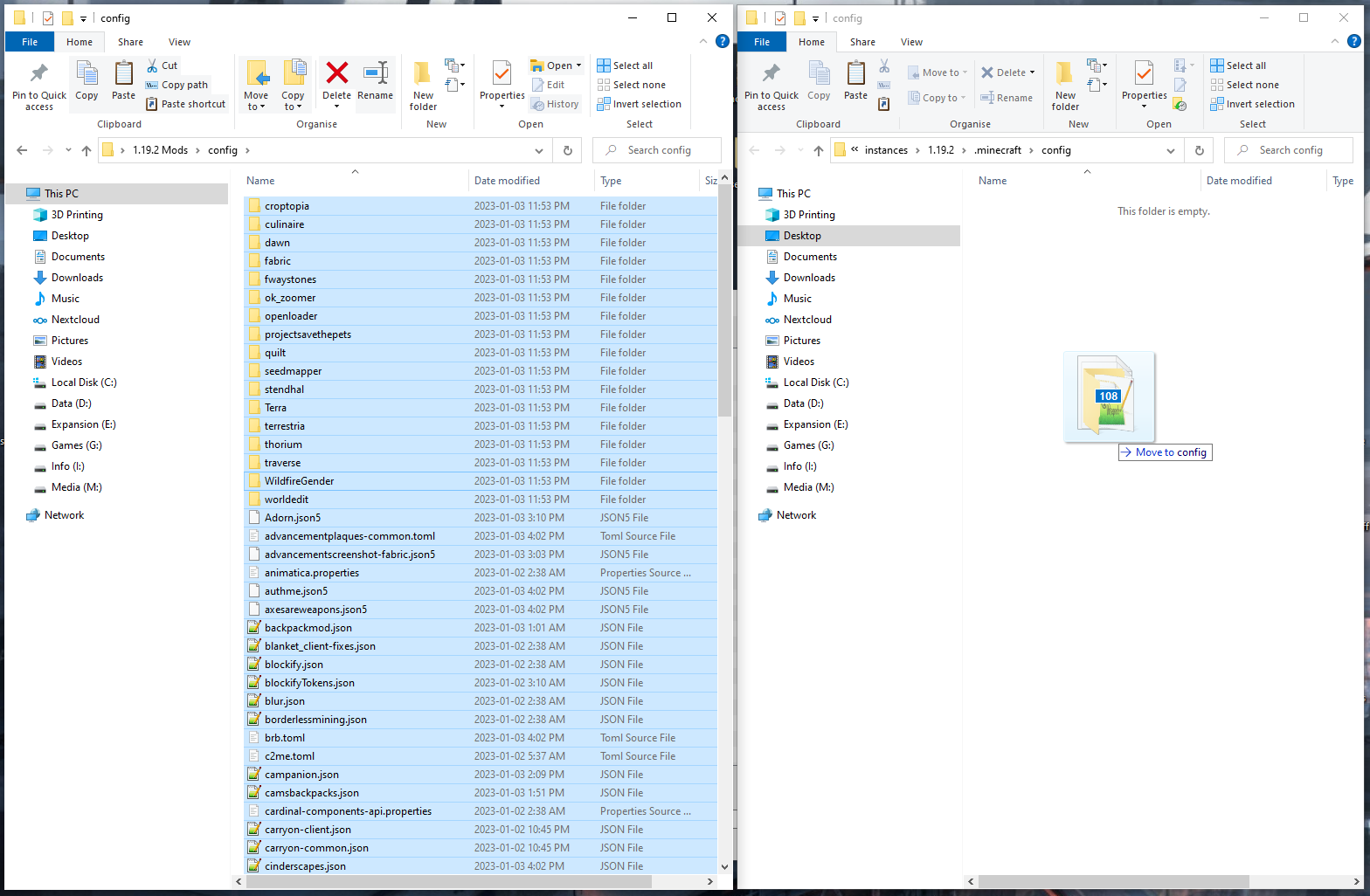Click the help question mark in left window
1370x896 pixels.
tap(723, 41)
